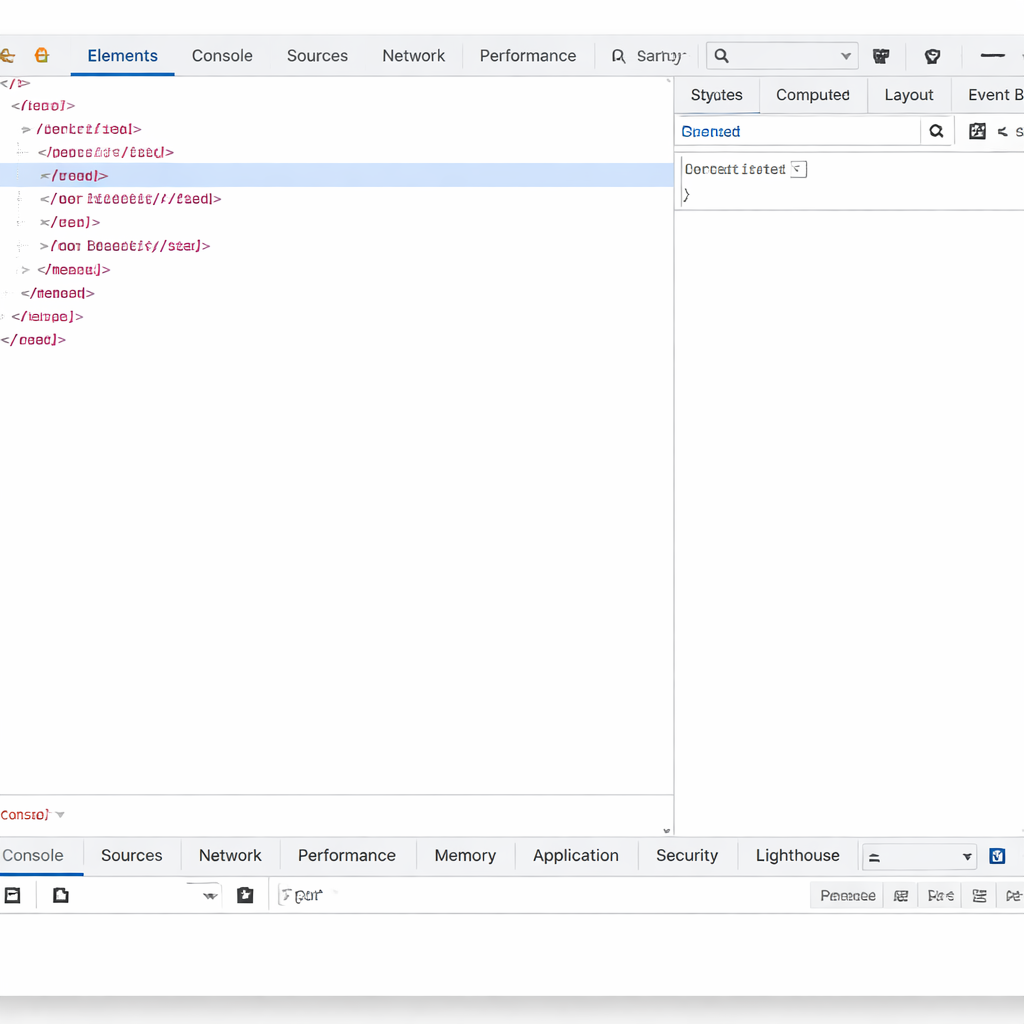
Task: Toggle the small box in the style rule
Action: (x=798, y=169)
